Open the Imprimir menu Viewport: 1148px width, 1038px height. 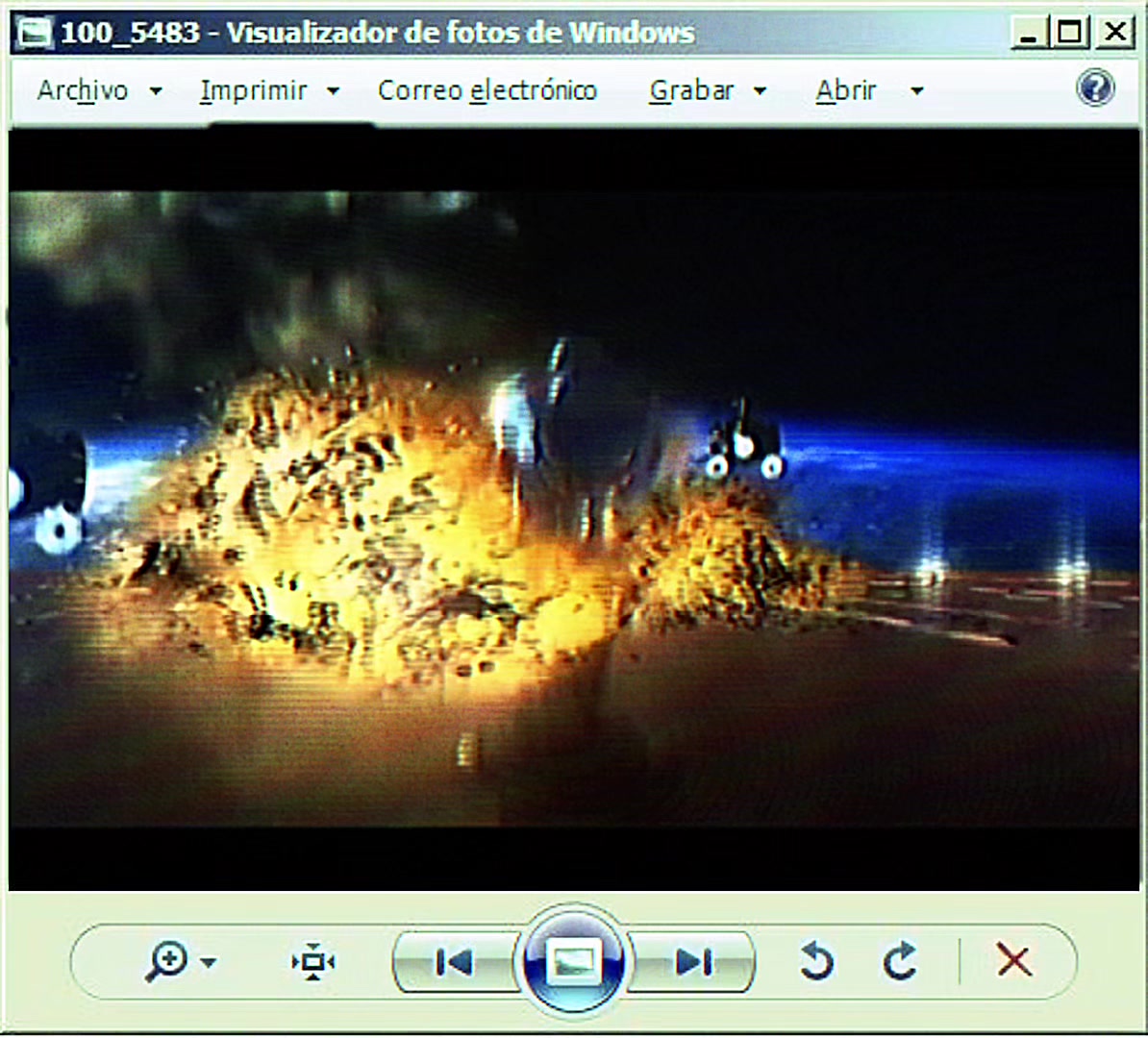pos(253,90)
